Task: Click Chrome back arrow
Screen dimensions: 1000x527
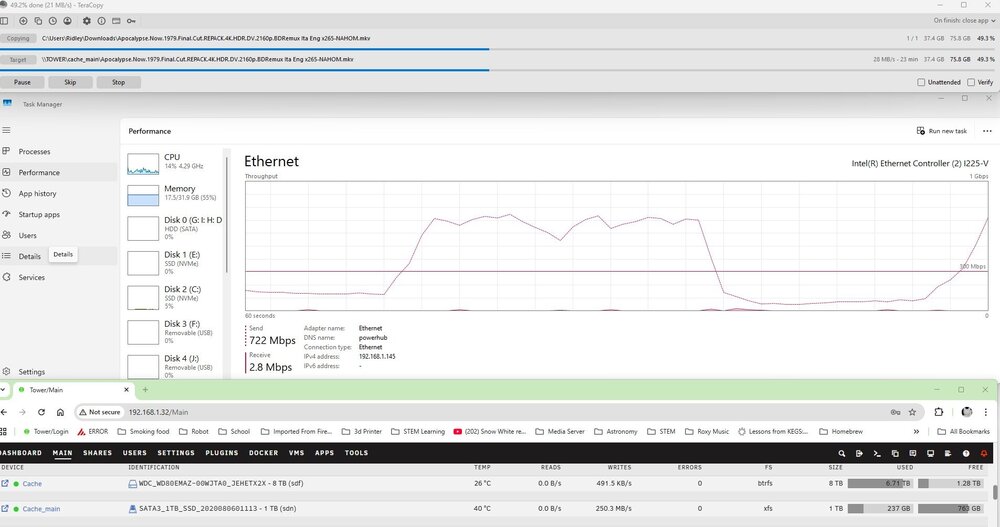Action: click(x=4, y=412)
